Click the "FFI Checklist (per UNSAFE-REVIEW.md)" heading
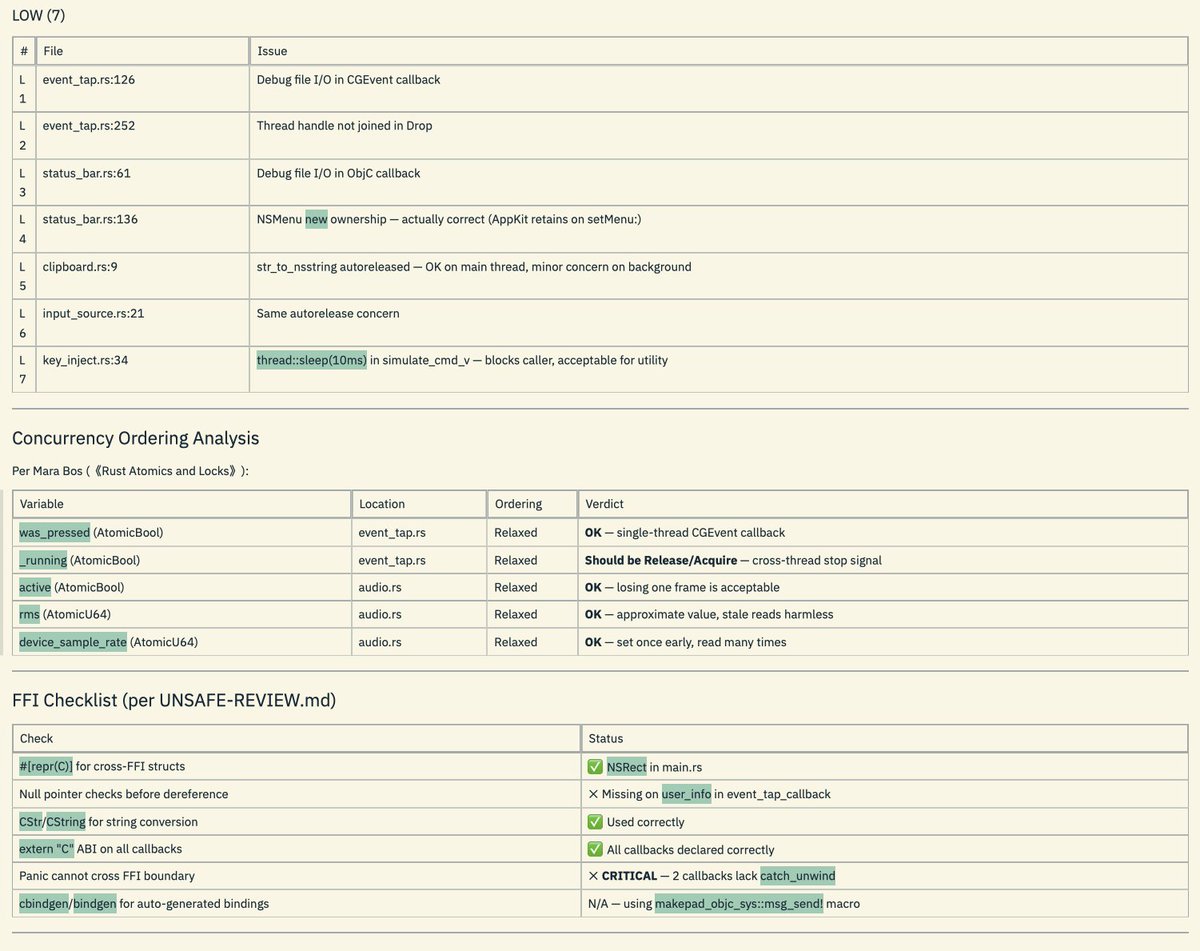 pos(174,701)
